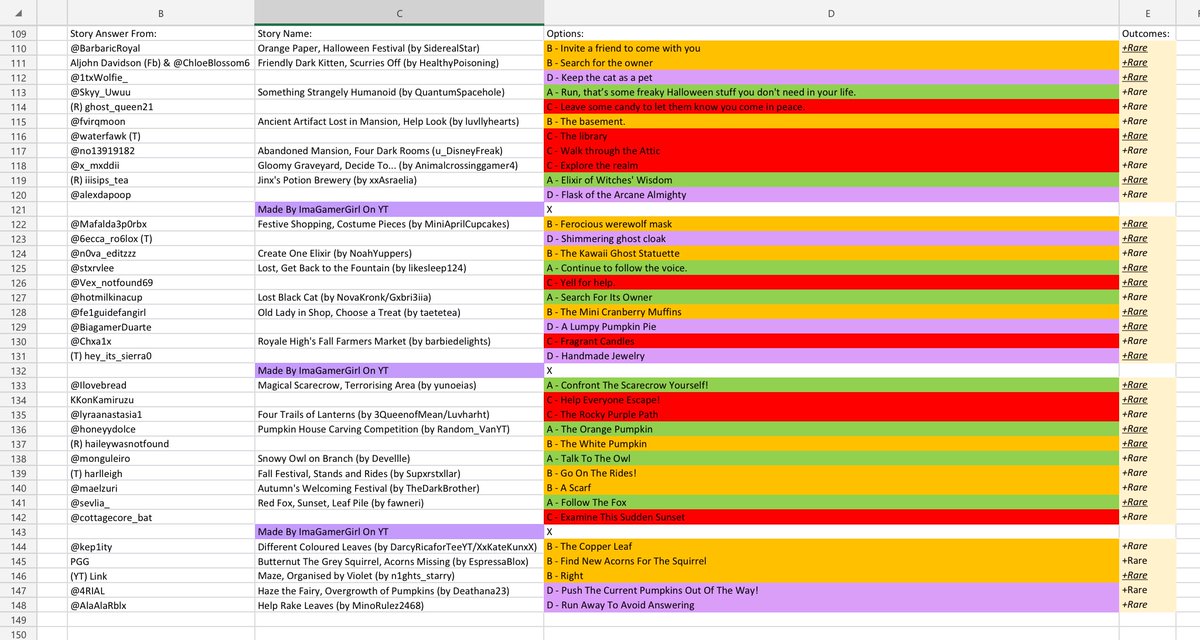Click 'B - The Copper Leaf' cell
This screenshot has height=640, width=1200.
[x=831, y=546]
